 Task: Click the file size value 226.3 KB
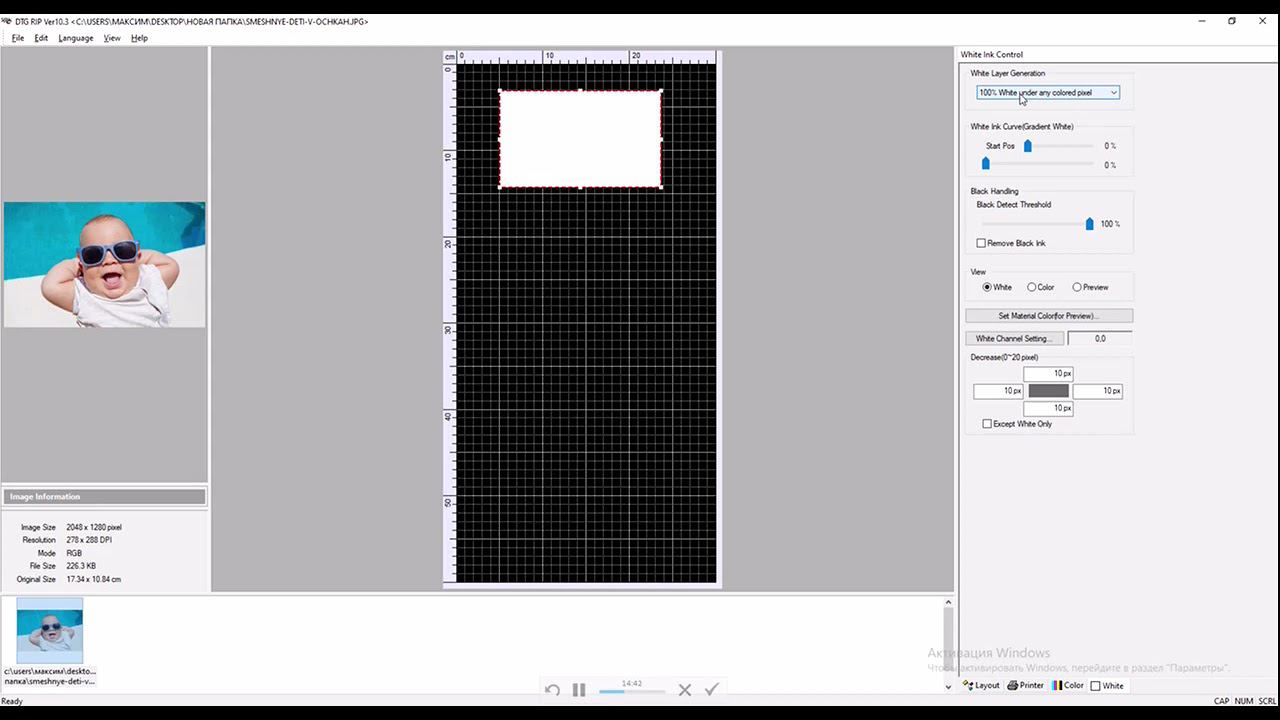(x=81, y=566)
